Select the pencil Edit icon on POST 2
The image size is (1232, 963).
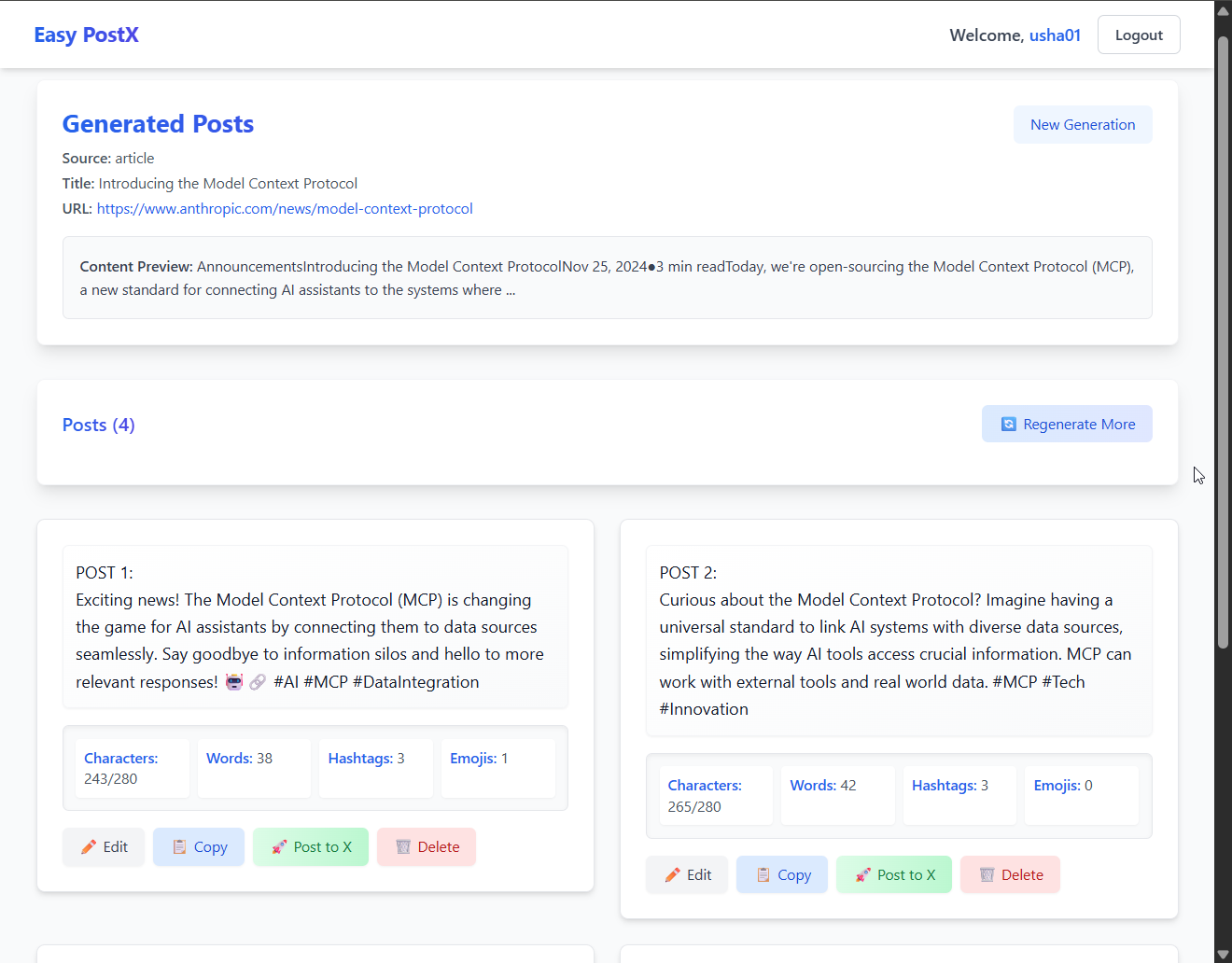click(x=674, y=874)
